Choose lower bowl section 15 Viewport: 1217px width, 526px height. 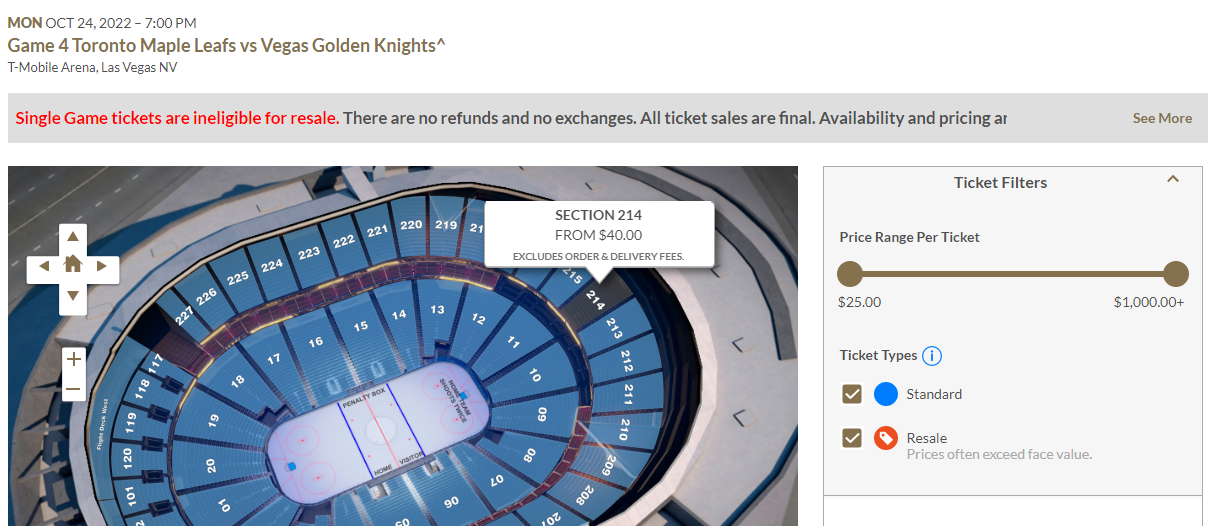pos(360,326)
